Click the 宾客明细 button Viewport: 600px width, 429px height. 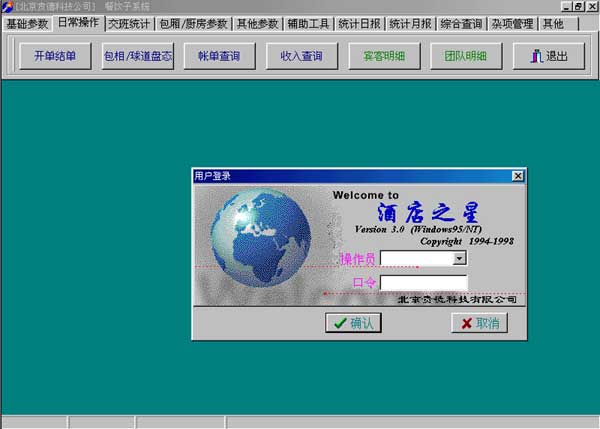[x=384, y=56]
